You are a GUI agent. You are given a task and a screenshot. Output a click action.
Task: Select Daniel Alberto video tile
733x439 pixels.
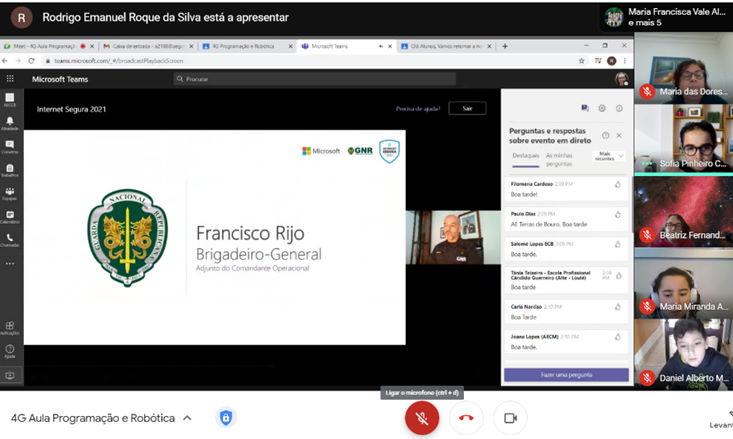click(683, 354)
